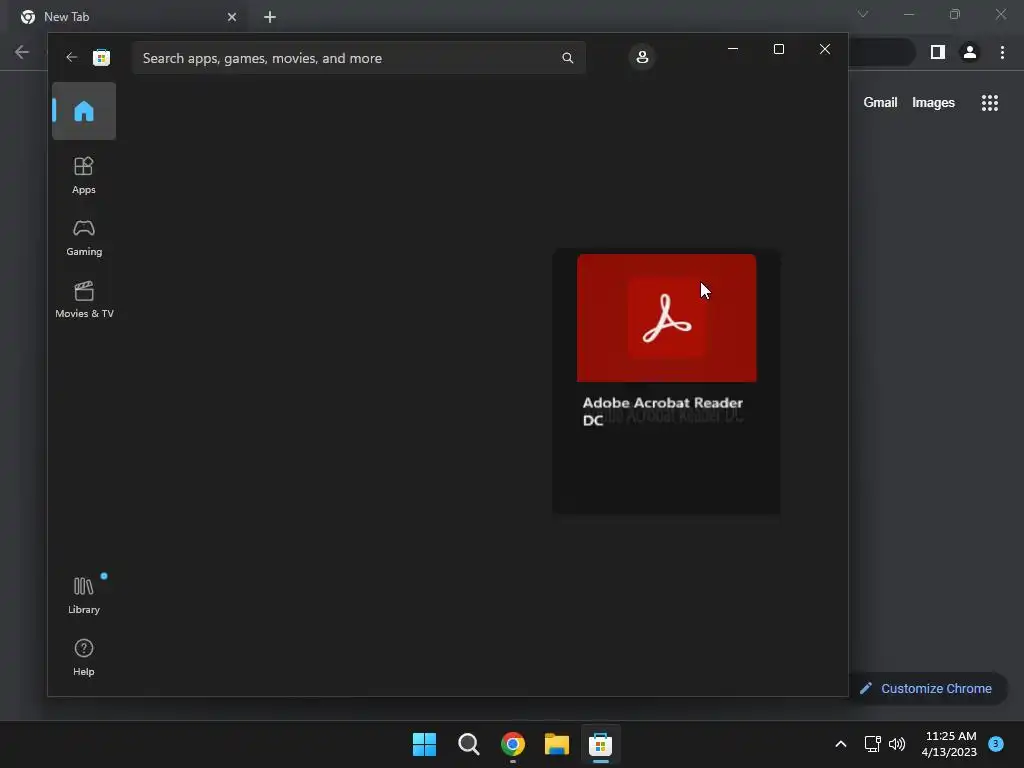Open Library in Store sidebar
The height and width of the screenshot is (768, 1024).
(84, 594)
